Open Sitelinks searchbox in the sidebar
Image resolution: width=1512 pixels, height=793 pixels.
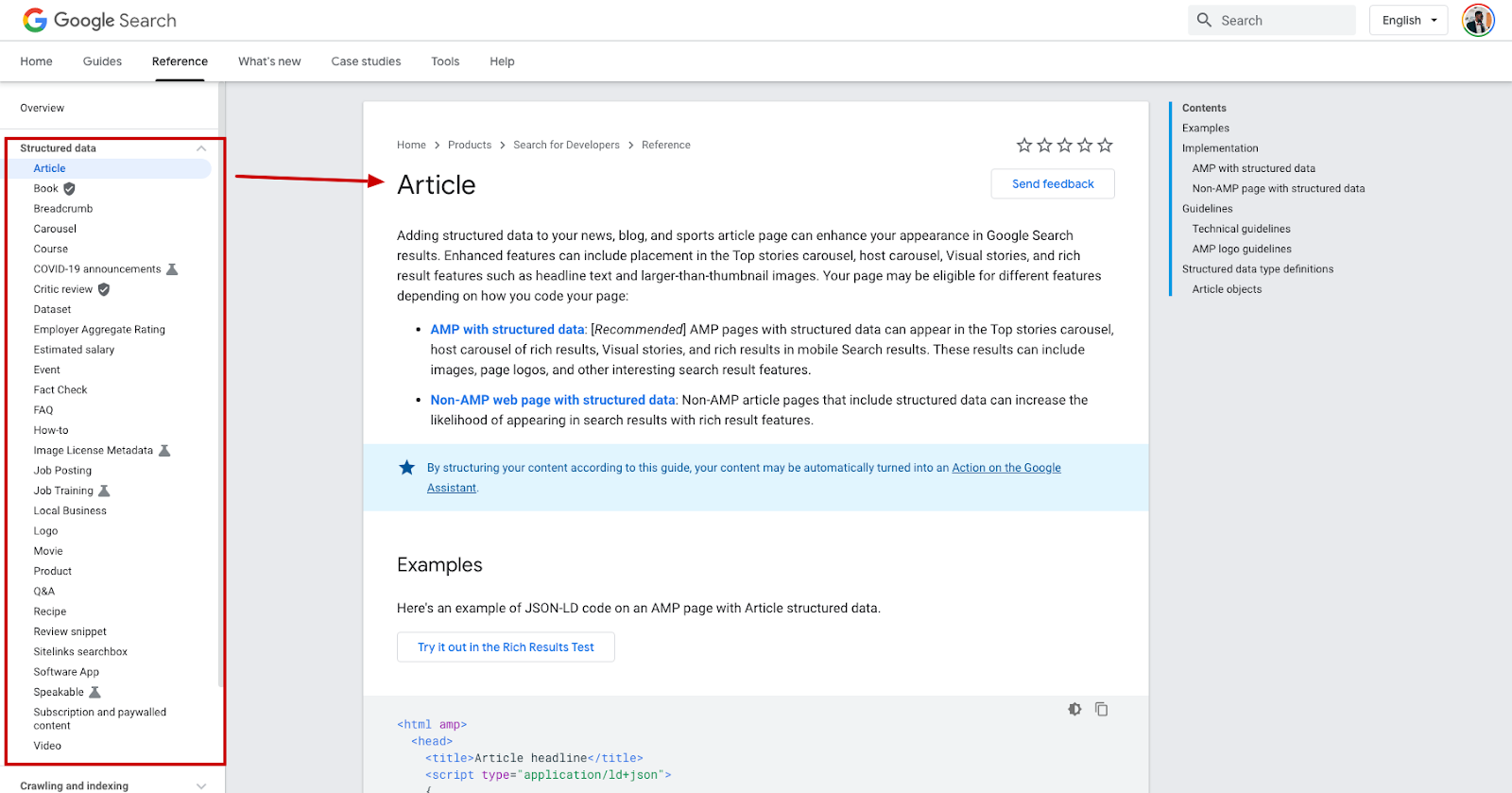[80, 652]
